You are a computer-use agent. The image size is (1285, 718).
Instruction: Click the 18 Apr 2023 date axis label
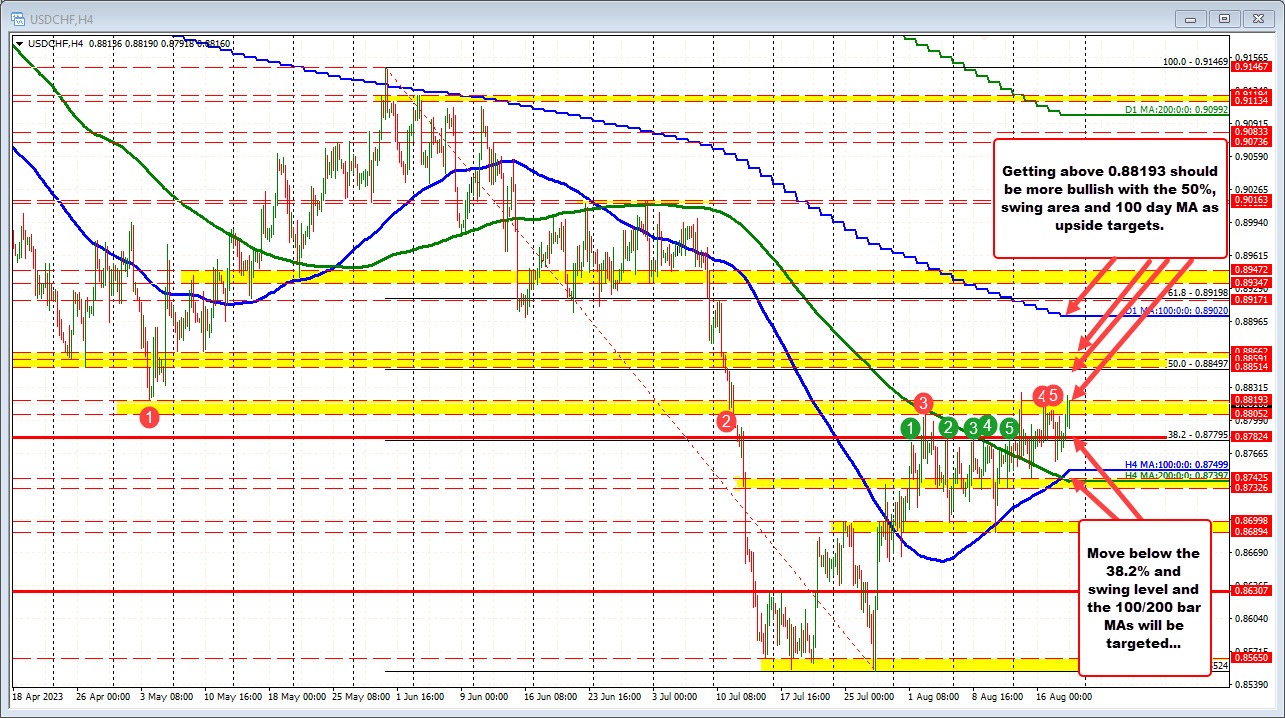click(40, 695)
